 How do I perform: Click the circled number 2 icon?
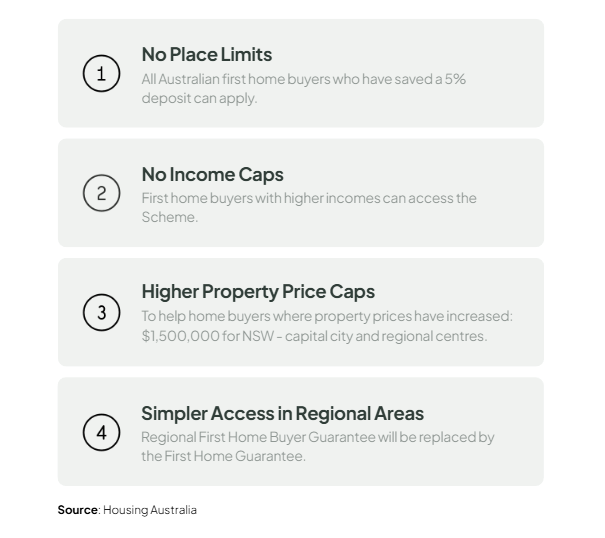[101, 193]
